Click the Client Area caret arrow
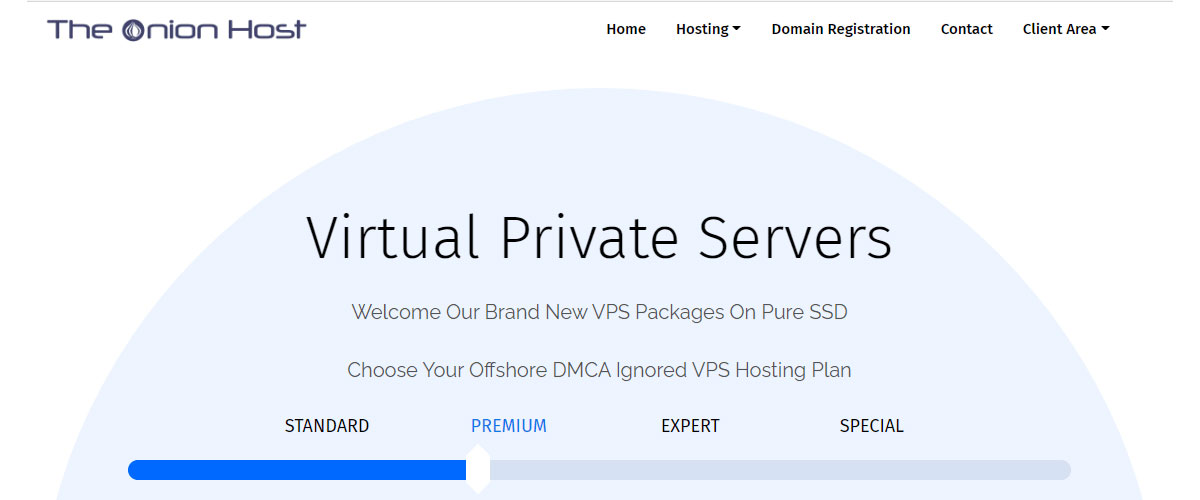This screenshot has width=1200, height=500. pos(1105,29)
